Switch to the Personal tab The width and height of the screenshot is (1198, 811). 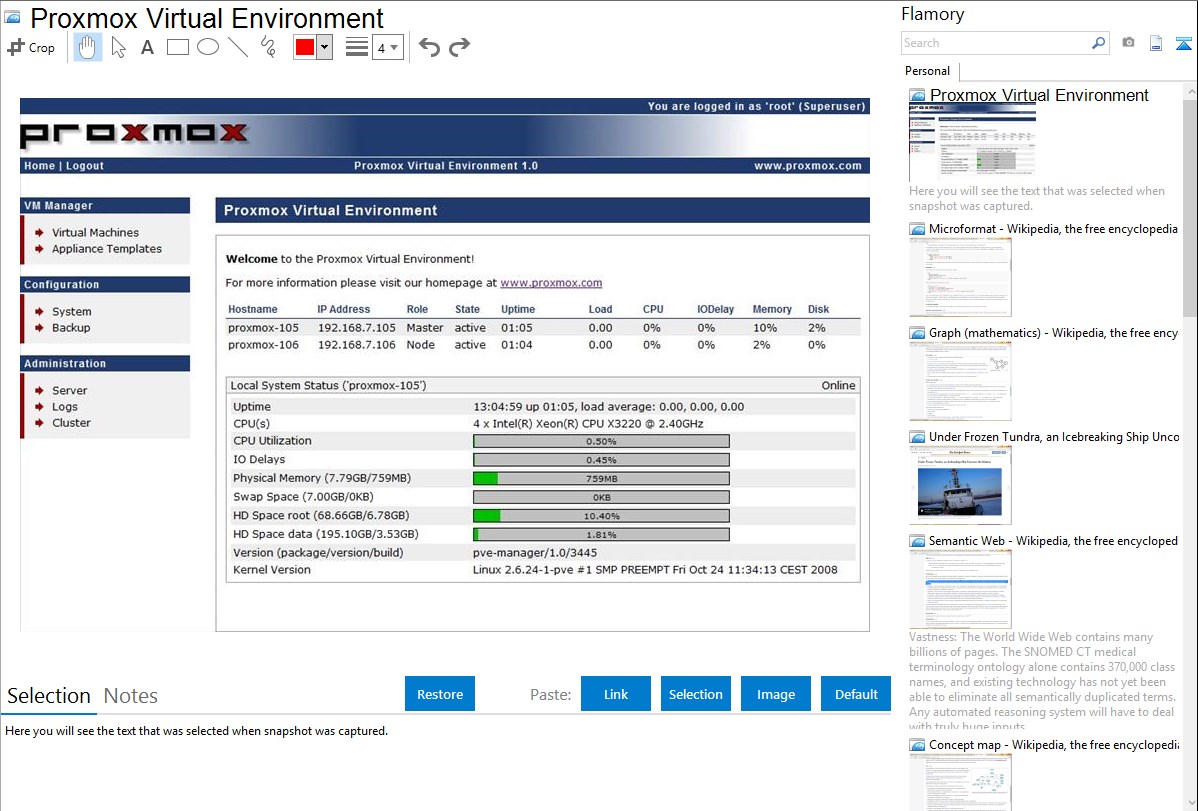point(928,71)
